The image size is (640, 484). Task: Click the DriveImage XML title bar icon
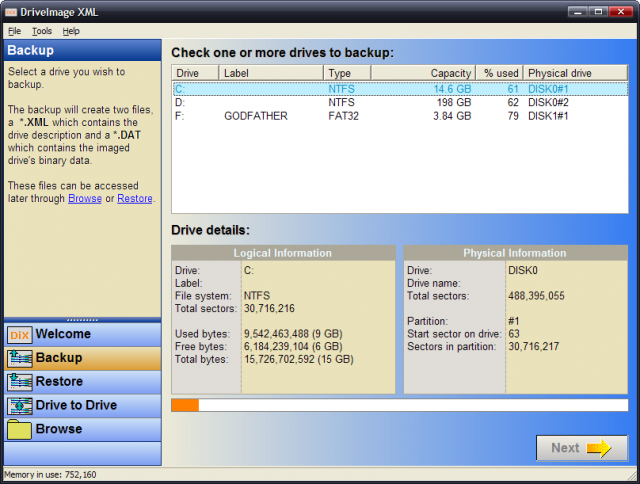[x=11, y=12]
